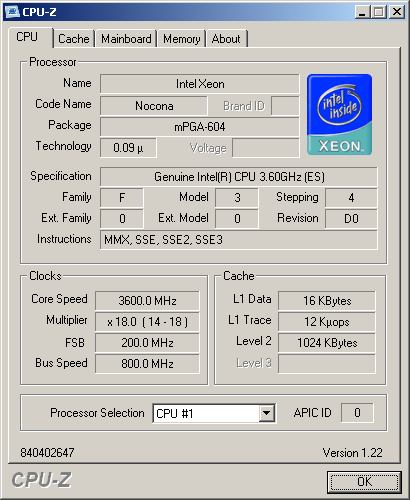
Task: Click the Package value mPGA-604
Action: tap(200, 127)
